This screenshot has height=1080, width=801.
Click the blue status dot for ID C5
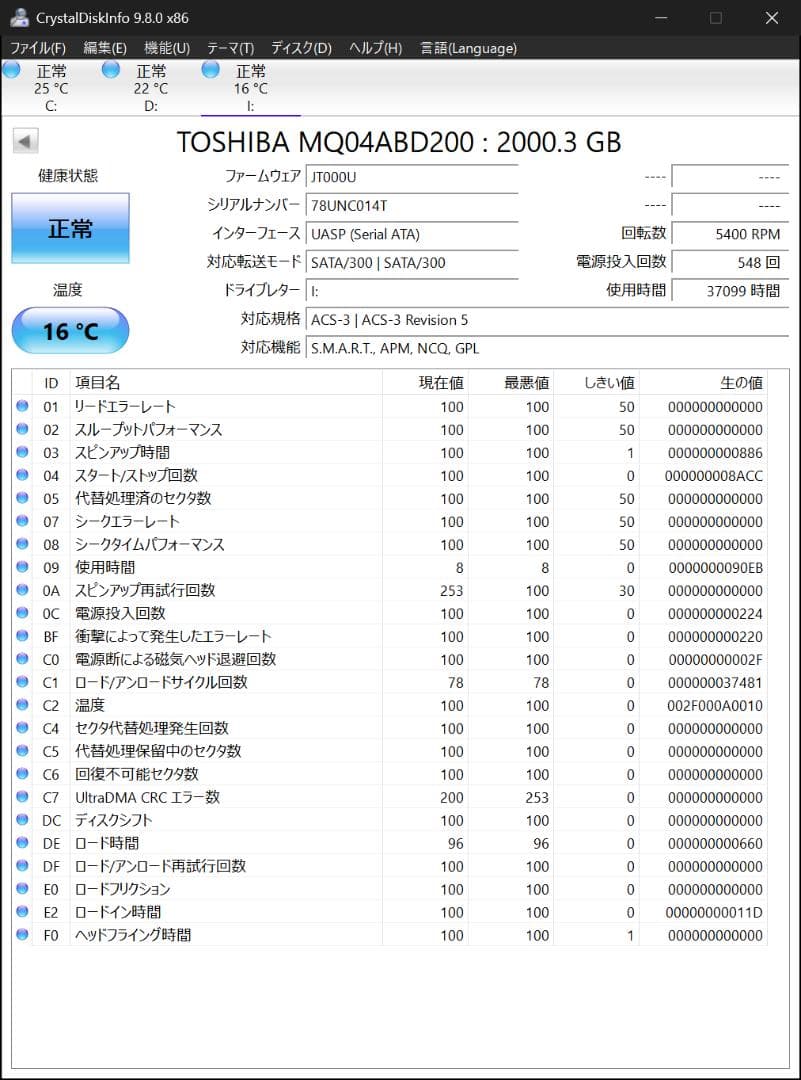coord(22,750)
